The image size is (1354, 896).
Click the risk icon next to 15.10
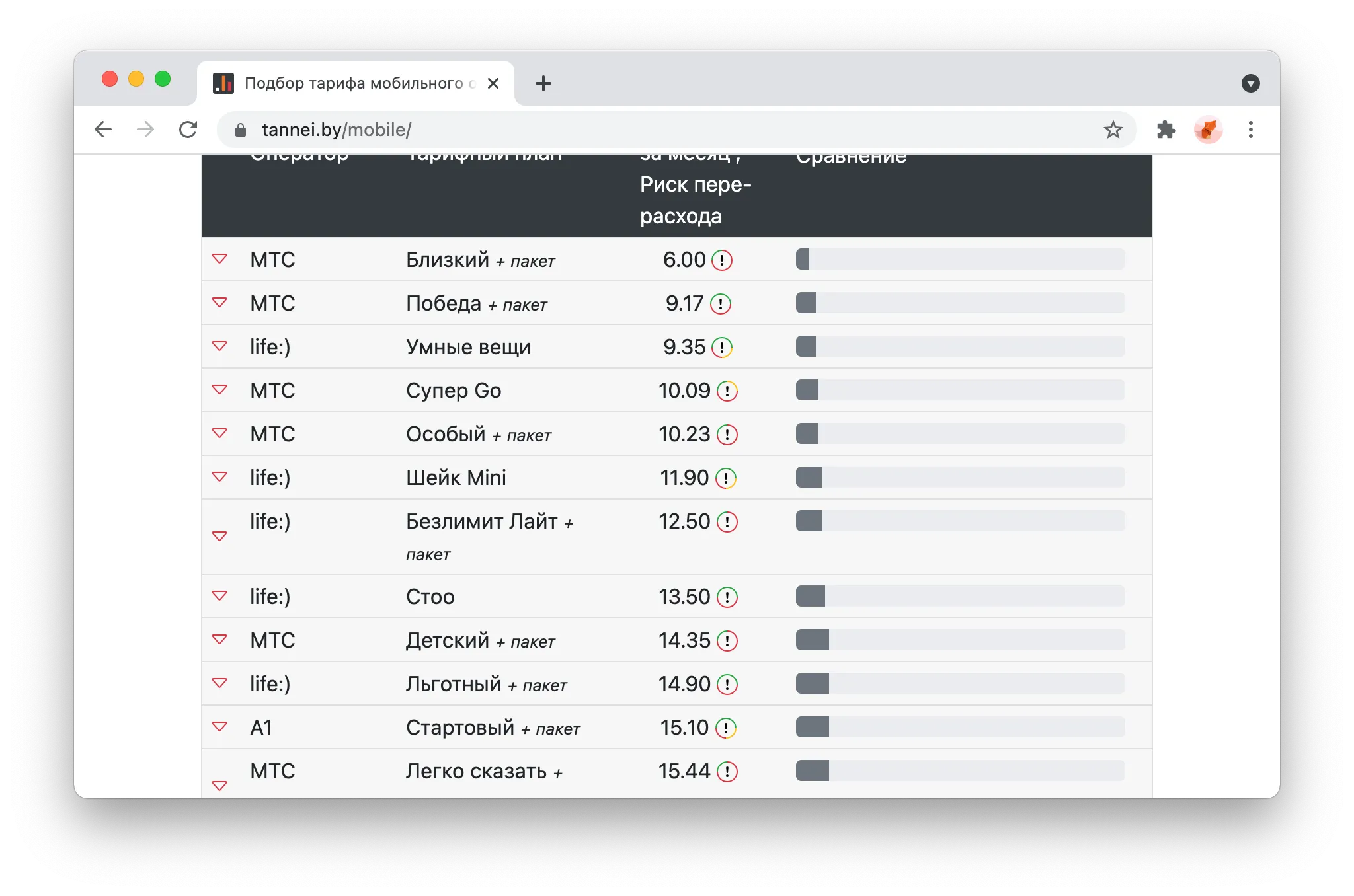tap(726, 728)
